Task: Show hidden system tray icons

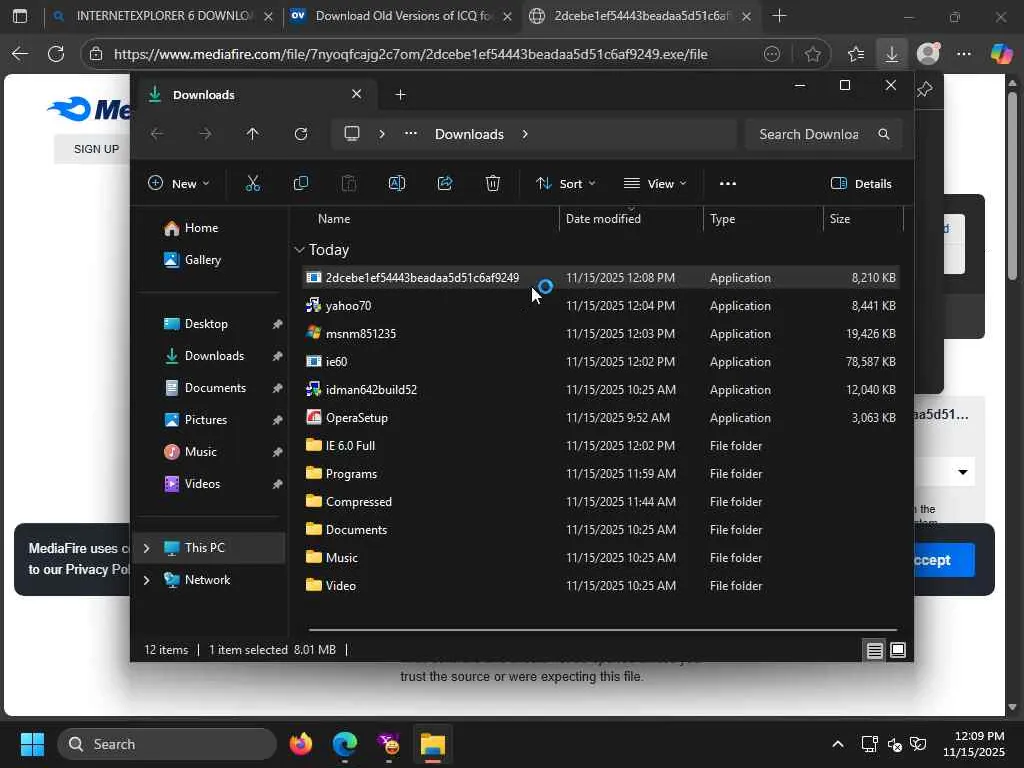Action: pyautogui.click(x=838, y=744)
